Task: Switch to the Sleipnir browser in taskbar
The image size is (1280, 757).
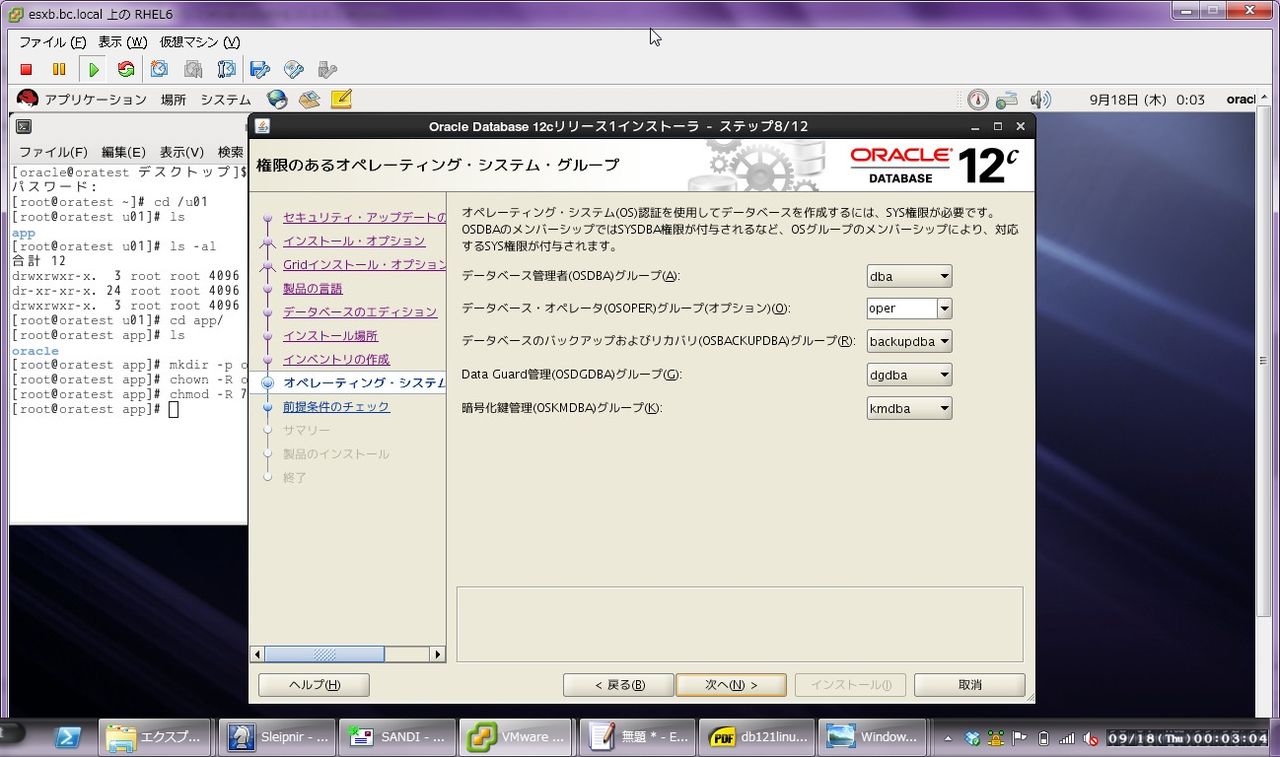Action: 277,737
